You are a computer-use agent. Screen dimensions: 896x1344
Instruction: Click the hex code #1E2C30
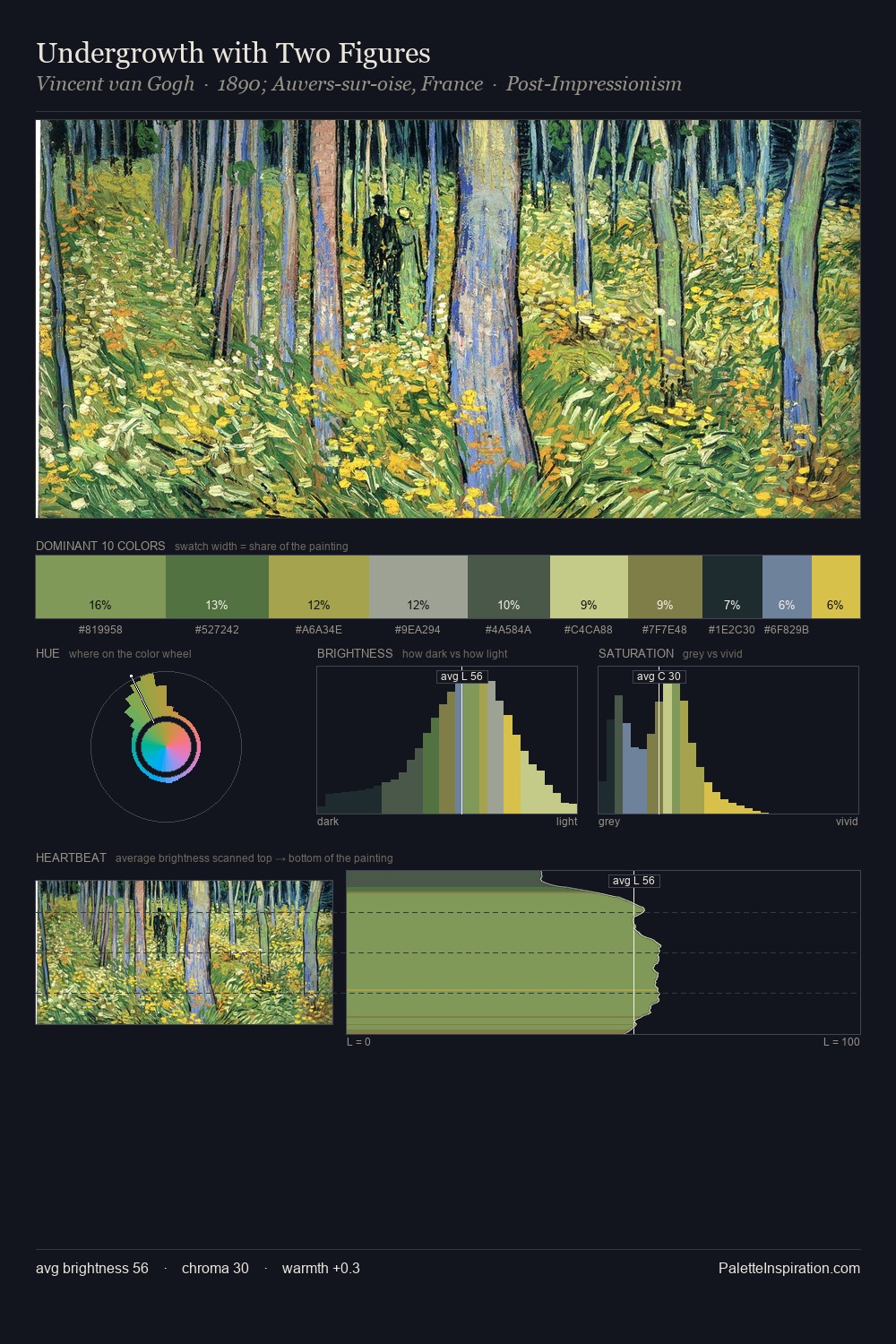coord(732,630)
